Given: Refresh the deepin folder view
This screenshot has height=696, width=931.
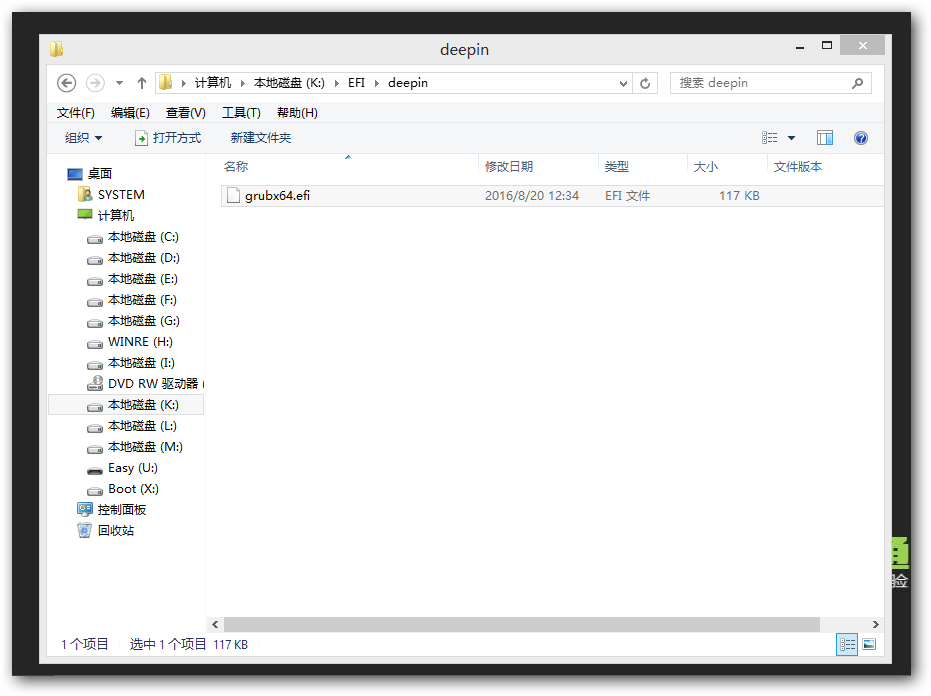Looking at the screenshot, I should pos(645,83).
